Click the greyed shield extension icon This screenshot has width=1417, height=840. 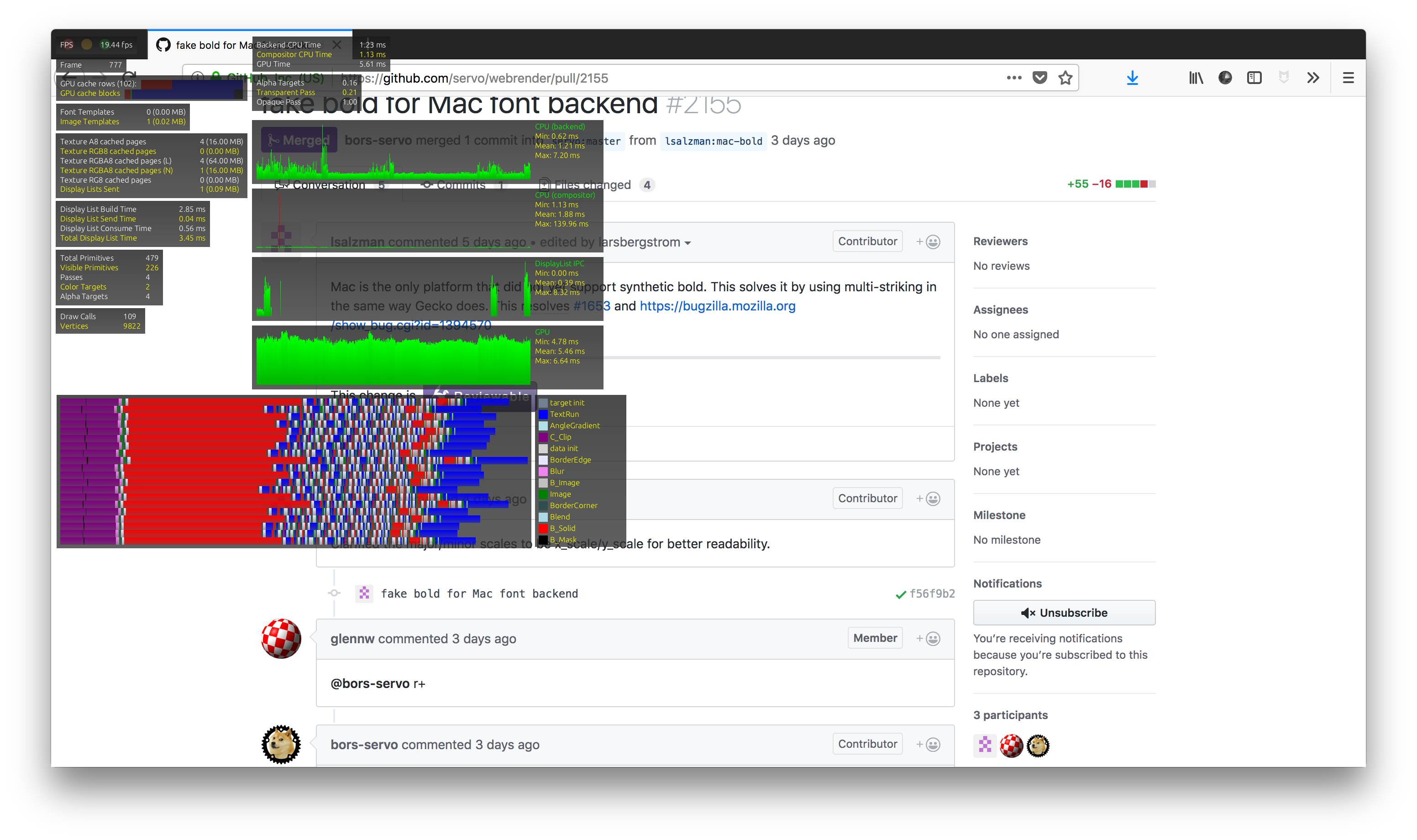pyautogui.click(x=1283, y=78)
